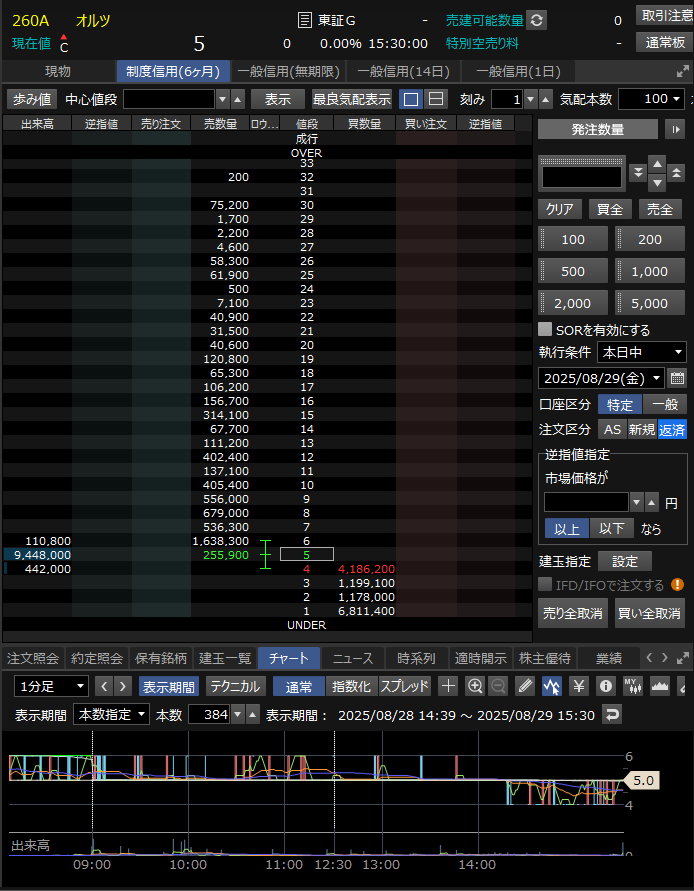Screen dimensions: 694x891
Task: Open the 時系列 tab
Action: 417,659
